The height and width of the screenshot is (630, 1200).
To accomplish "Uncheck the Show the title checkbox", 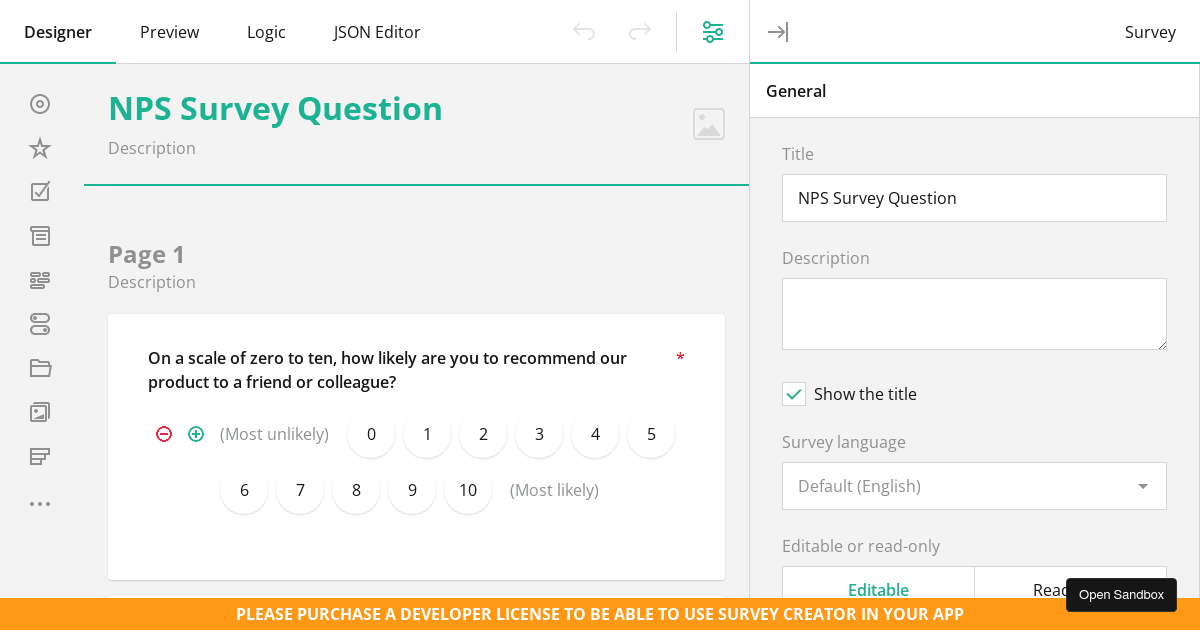I will [x=794, y=394].
